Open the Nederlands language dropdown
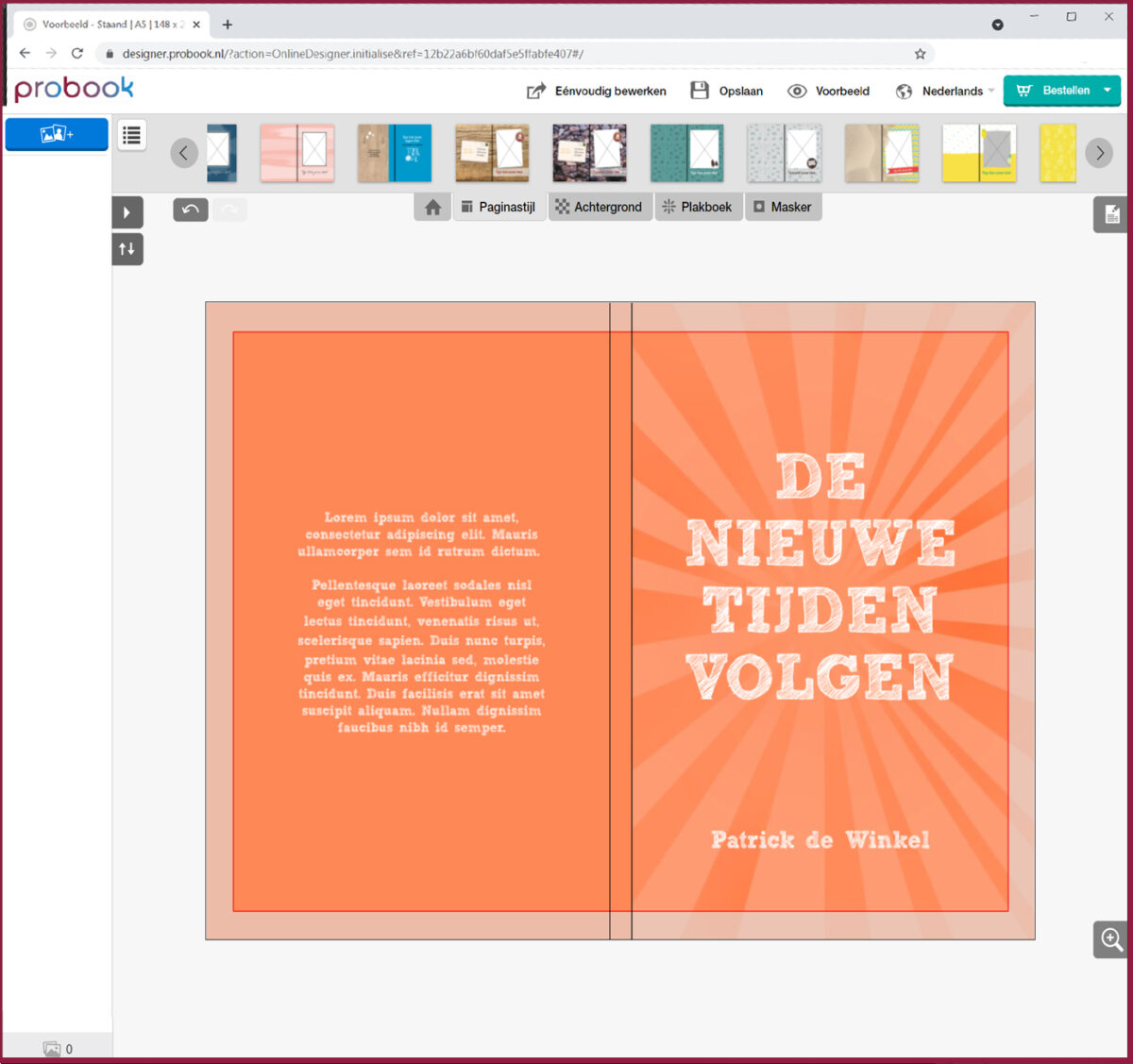This screenshot has height=1064, width=1133. (951, 91)
